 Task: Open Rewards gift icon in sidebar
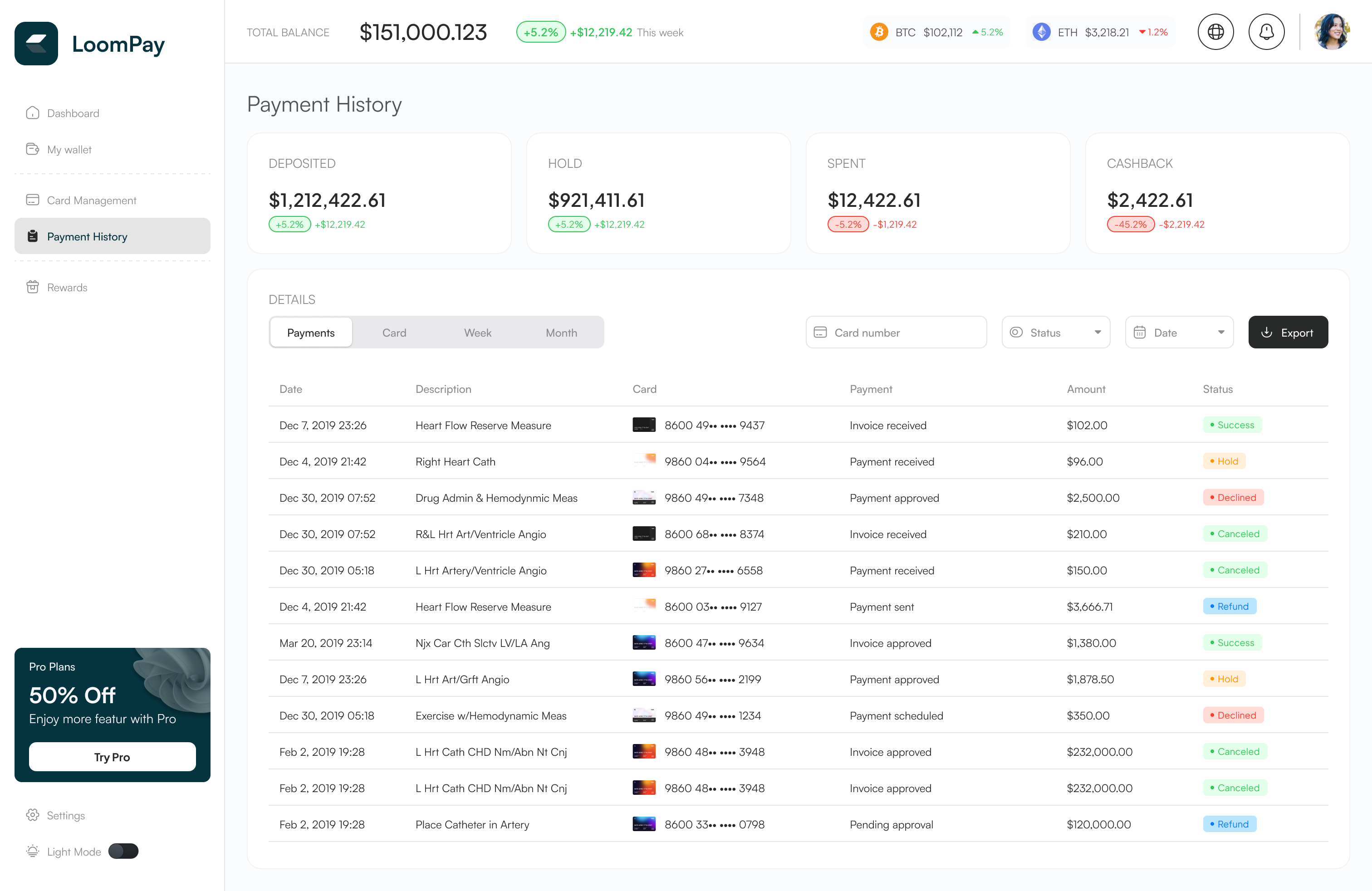[33, 287]
